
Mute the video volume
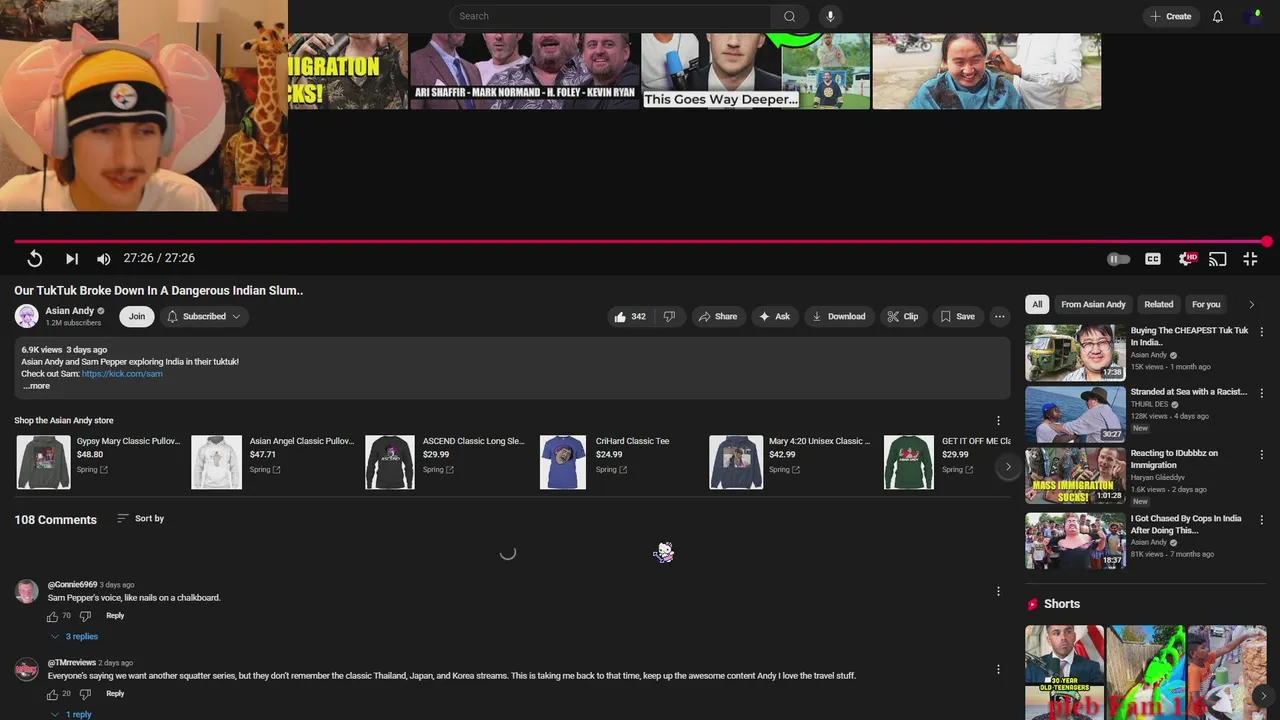coord(104,259)
